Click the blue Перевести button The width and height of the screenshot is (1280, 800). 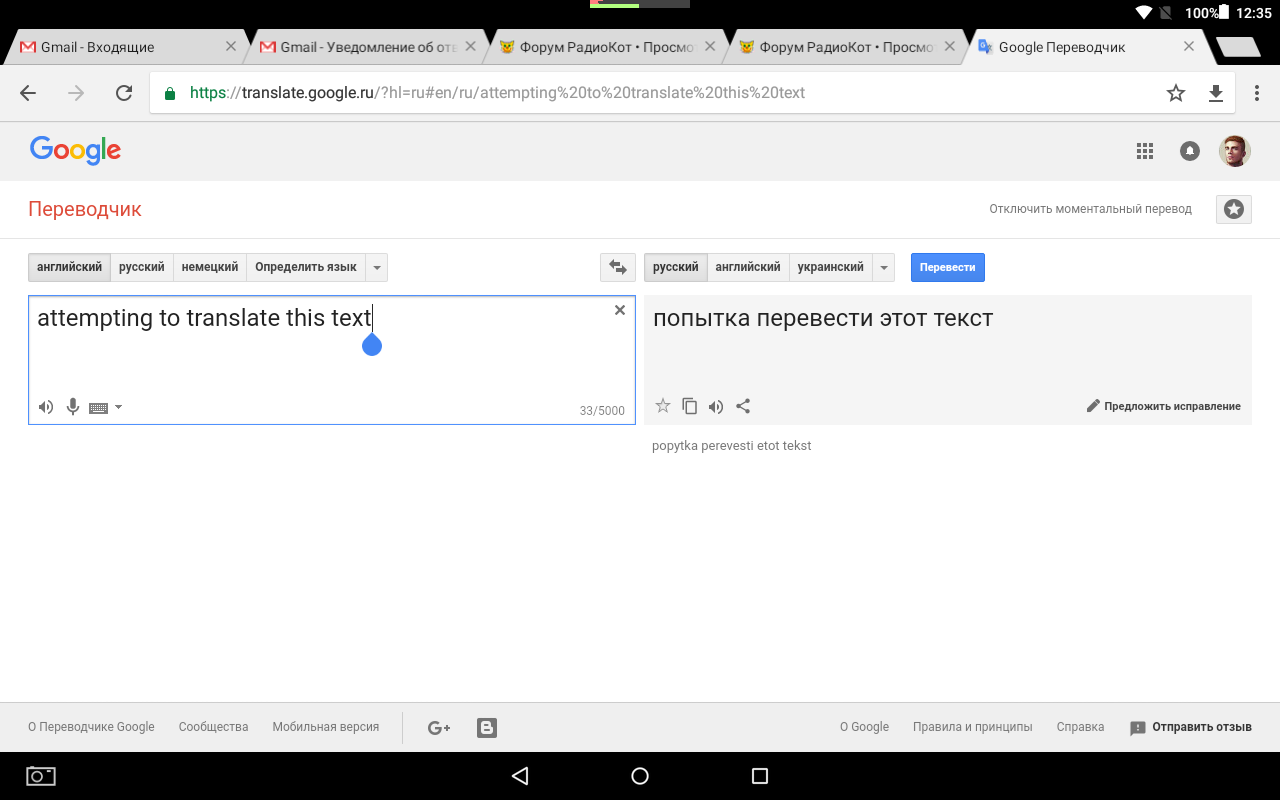[x=948, y=267]
